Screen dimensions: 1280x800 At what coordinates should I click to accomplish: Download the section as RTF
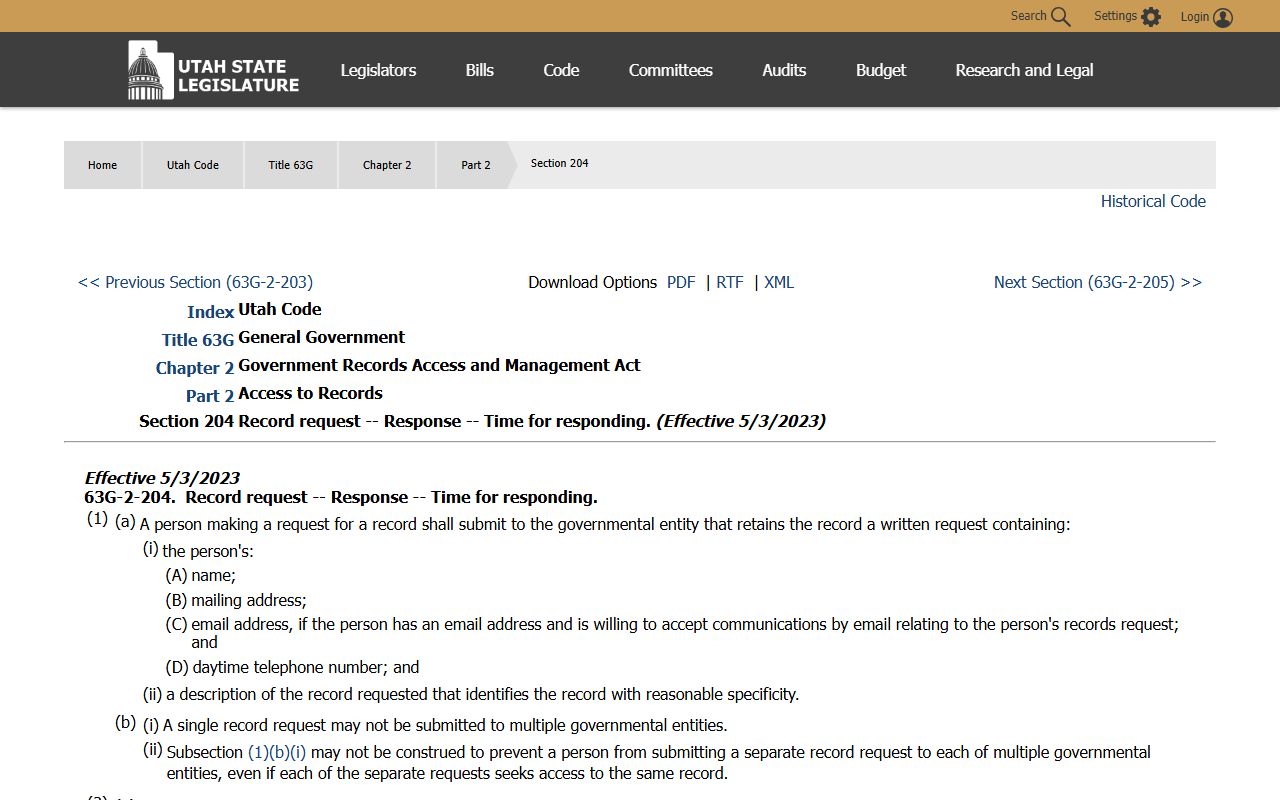pos(730,282)
